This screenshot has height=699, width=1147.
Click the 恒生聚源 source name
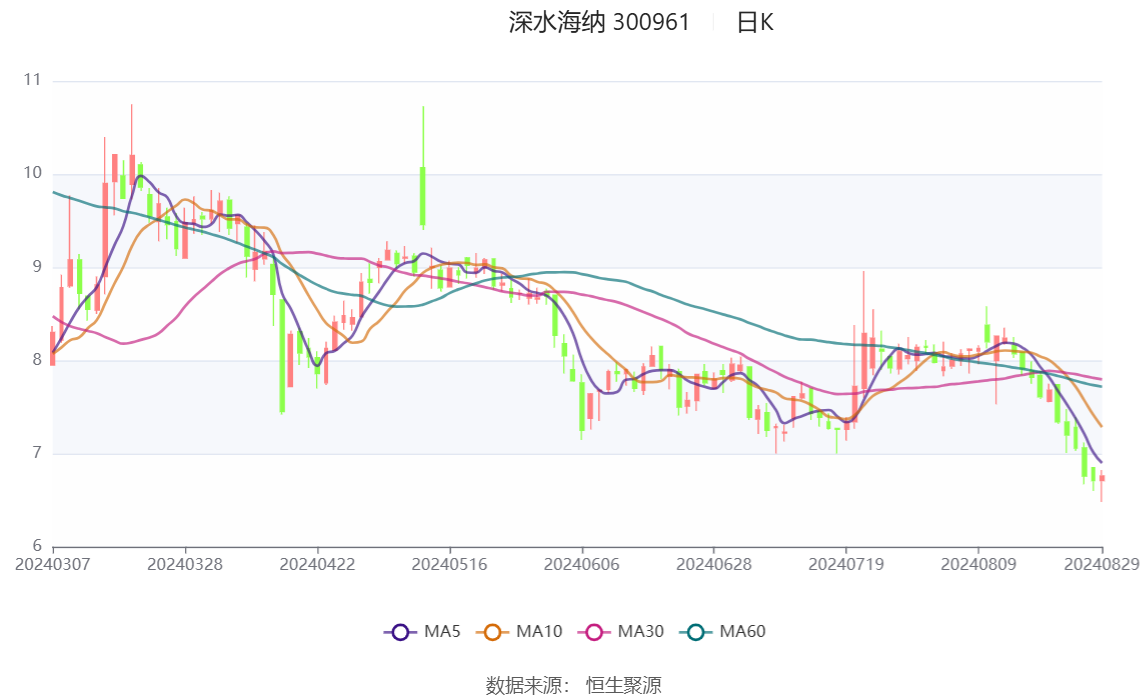click(x=624, y=685)
